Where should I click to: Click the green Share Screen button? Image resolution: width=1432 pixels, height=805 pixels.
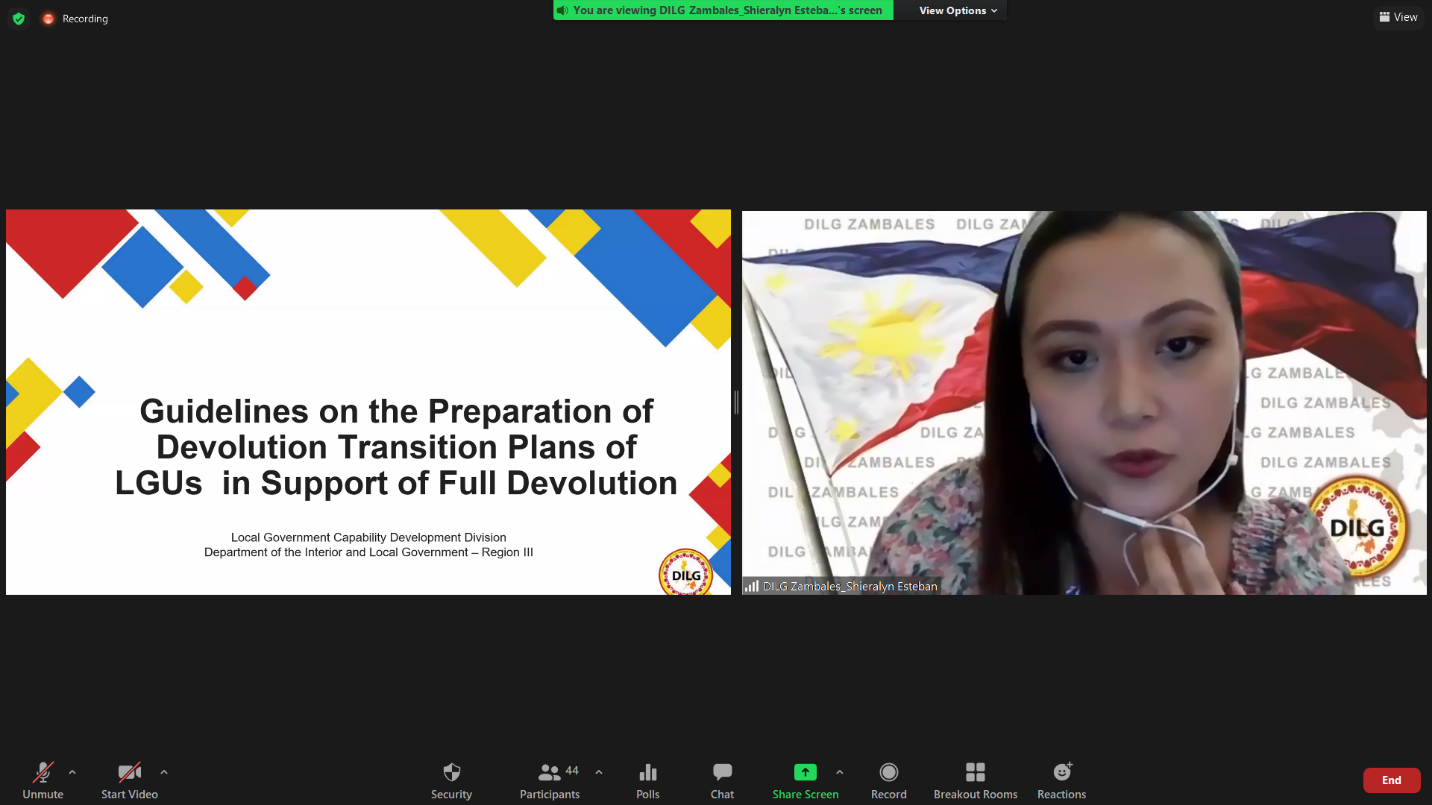pos(805,780)
